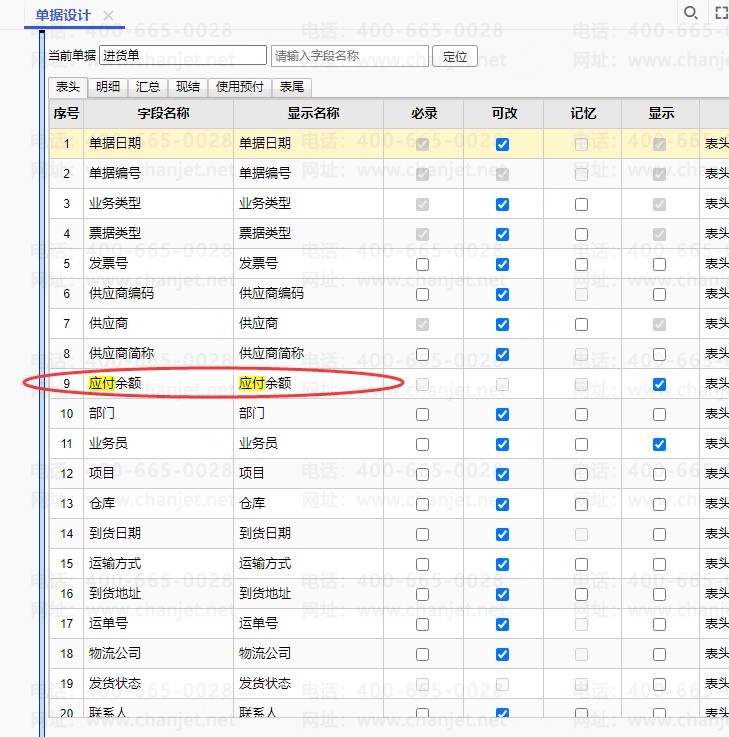Toggle 必录 checkbox for 项目
The image size is (729, 737).
(x=423, y=474)
